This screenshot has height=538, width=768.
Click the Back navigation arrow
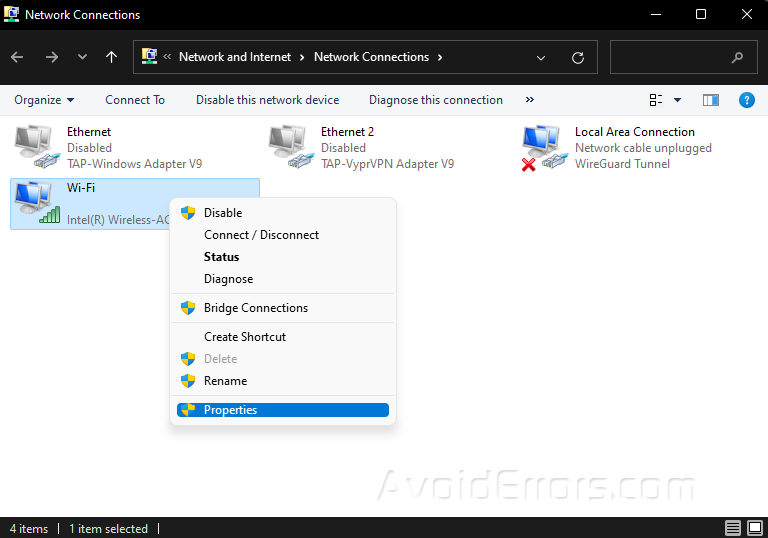[x=17, y=57]
